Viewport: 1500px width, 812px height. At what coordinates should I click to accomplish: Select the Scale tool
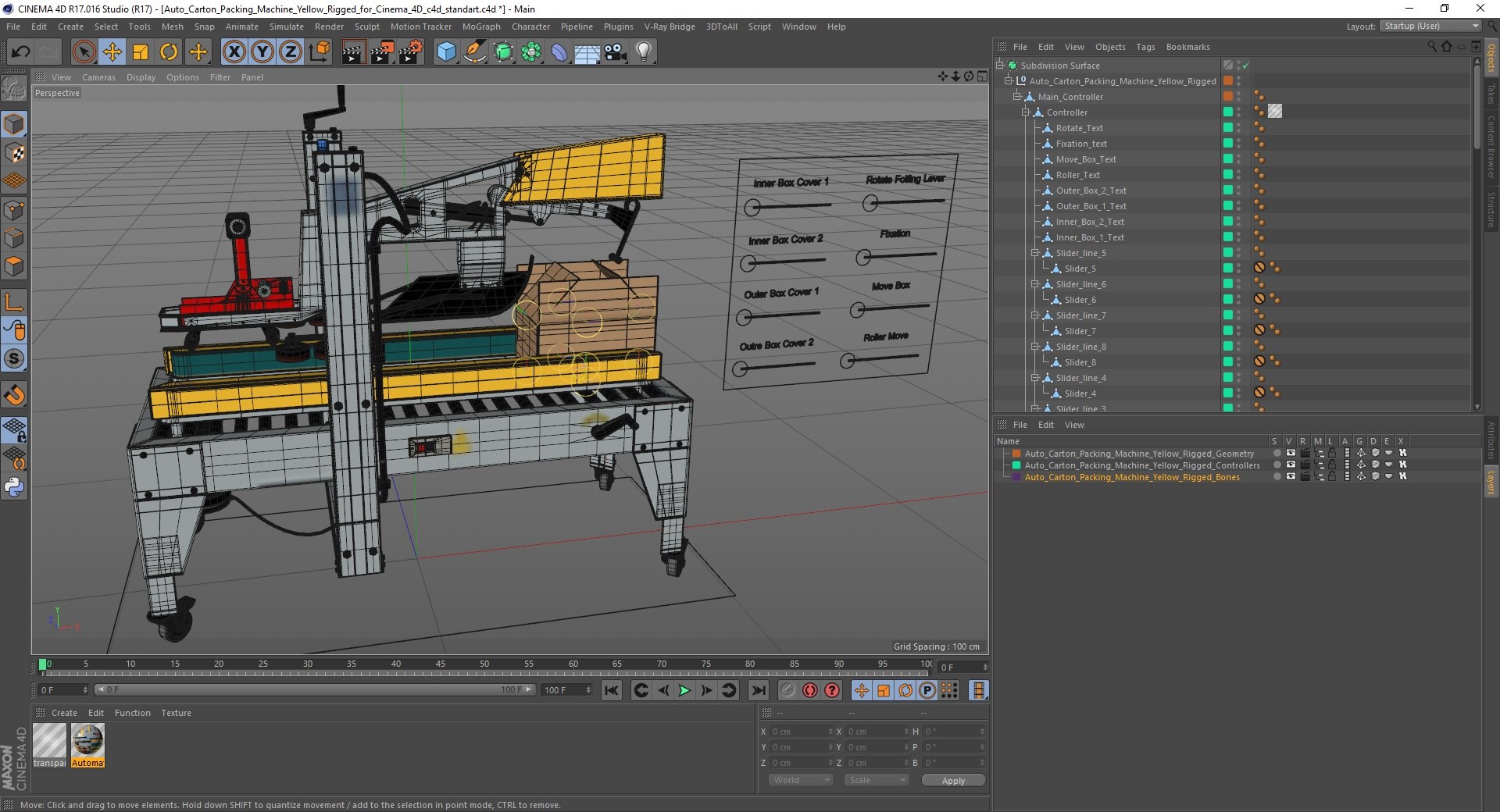[x=141, y=52]
